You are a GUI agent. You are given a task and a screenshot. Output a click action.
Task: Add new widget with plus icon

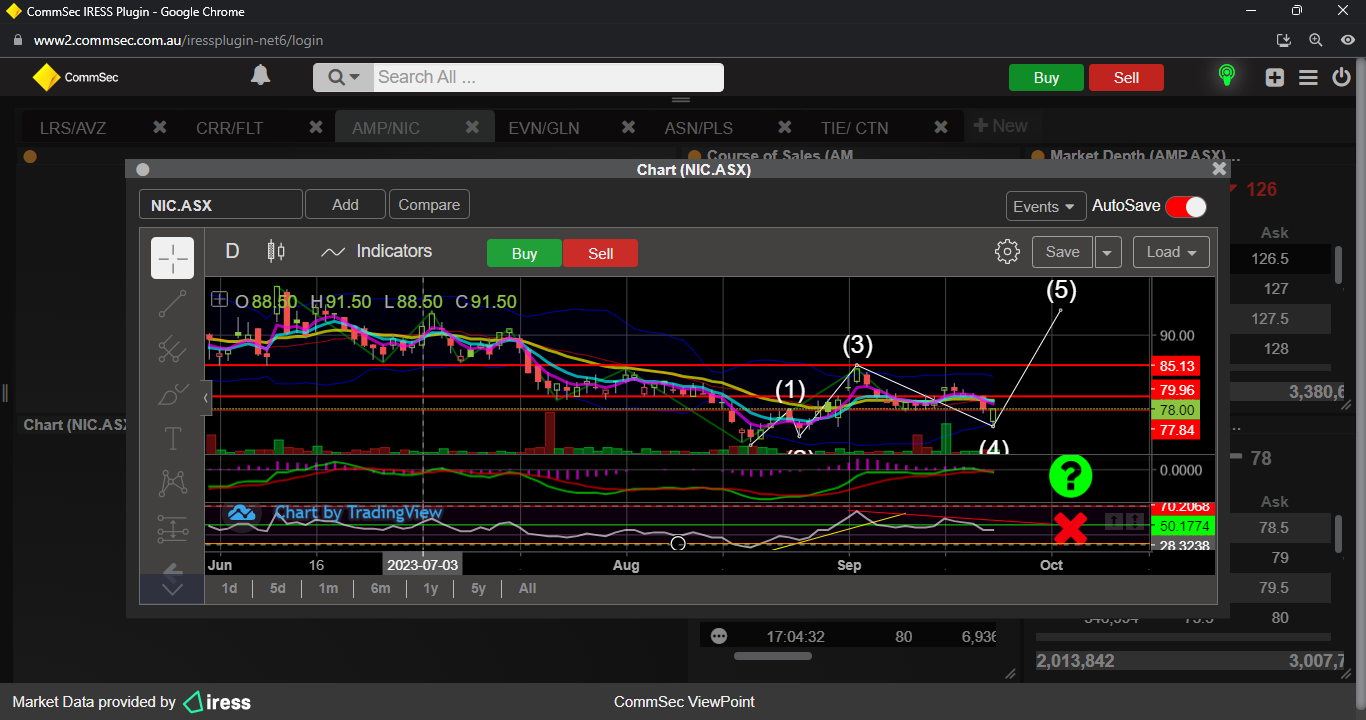coord(1274,78)
